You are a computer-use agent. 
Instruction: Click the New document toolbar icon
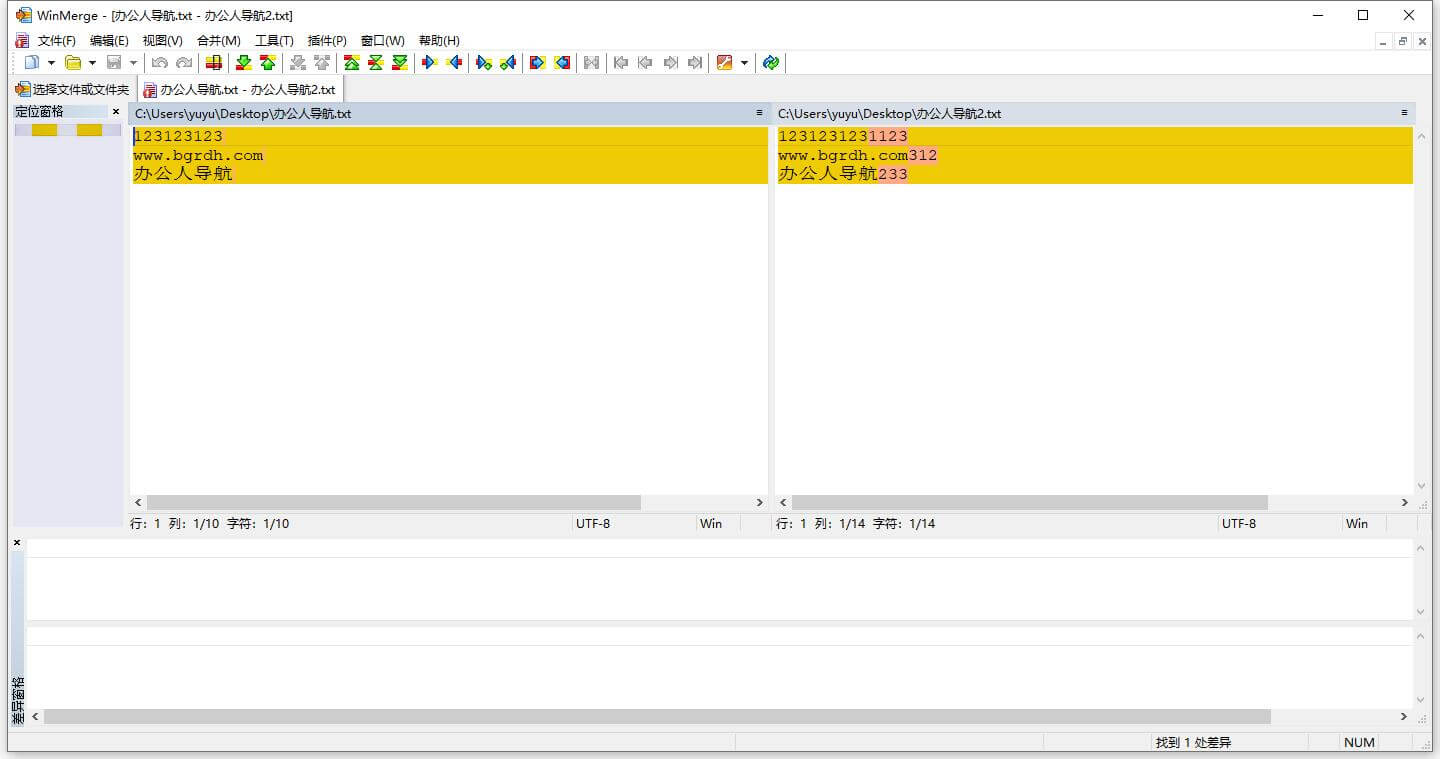pos(32,63)
